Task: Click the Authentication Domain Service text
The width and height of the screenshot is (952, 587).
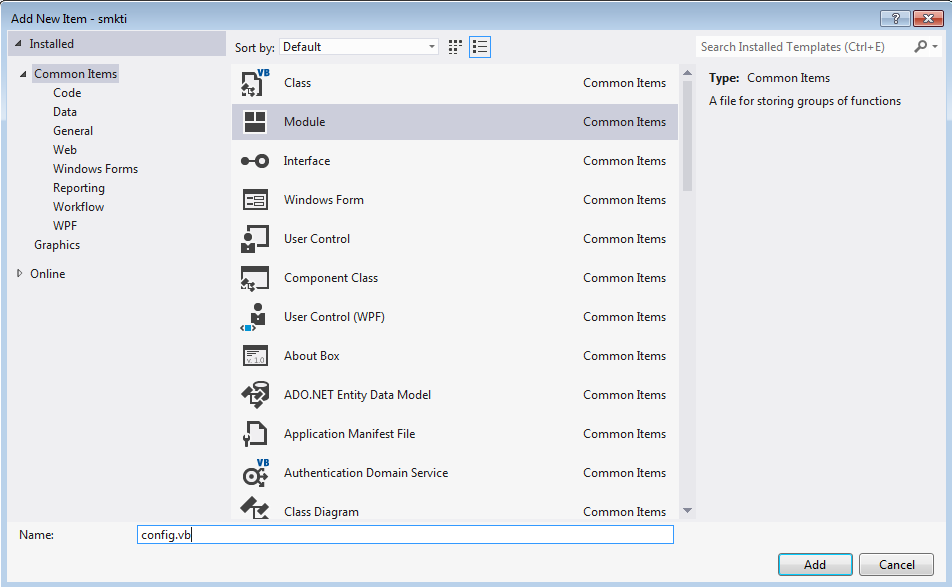Action: tap(366, 473)
